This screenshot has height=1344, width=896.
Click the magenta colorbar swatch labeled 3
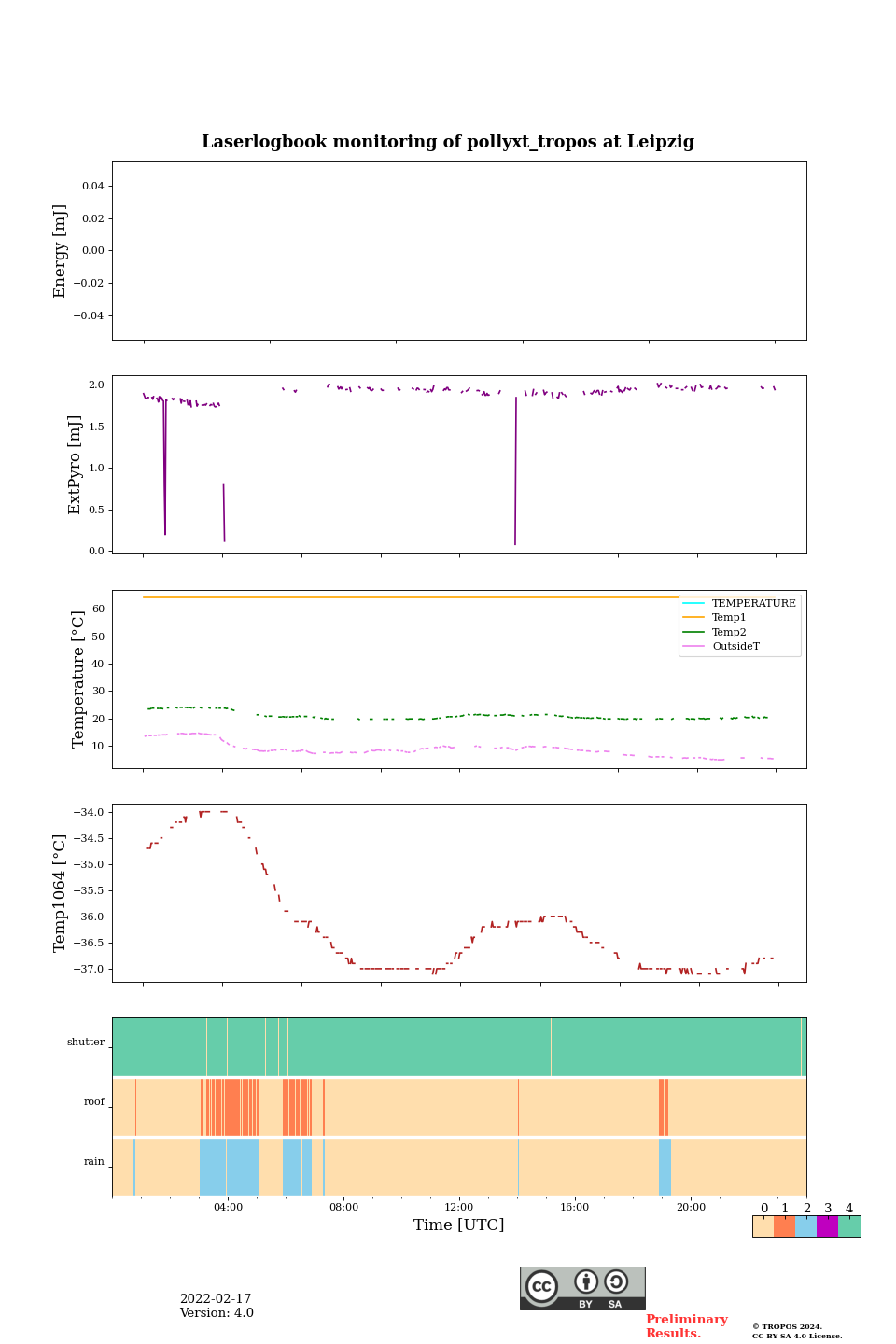[827, 1226]
